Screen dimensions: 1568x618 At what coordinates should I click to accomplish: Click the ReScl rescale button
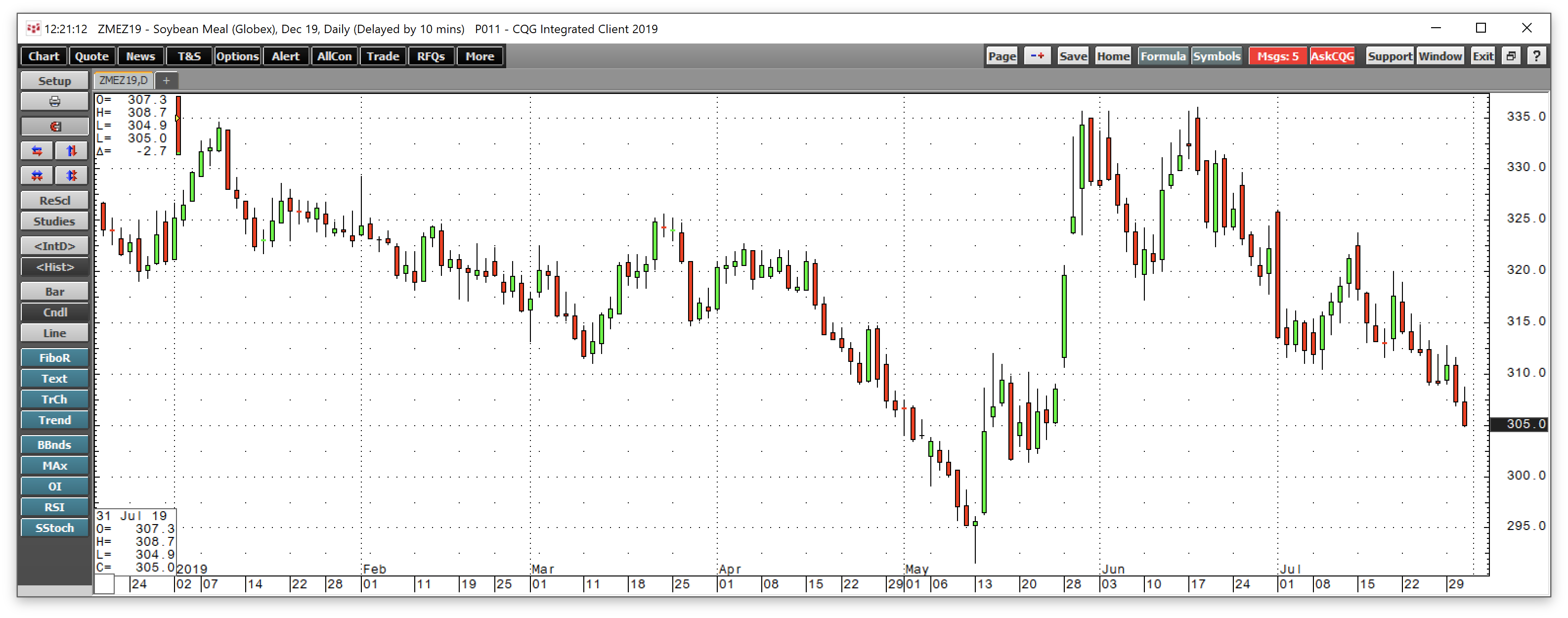(x=55, y=201)
